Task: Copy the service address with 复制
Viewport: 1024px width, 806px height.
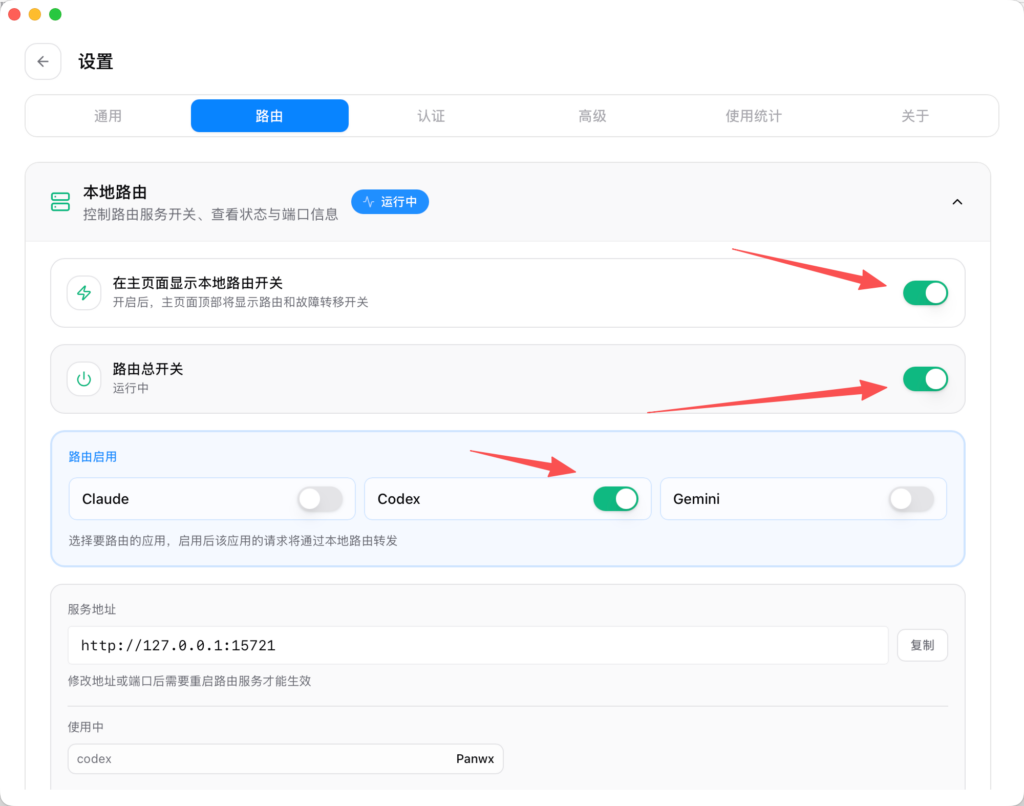Action: pos(922,645)
